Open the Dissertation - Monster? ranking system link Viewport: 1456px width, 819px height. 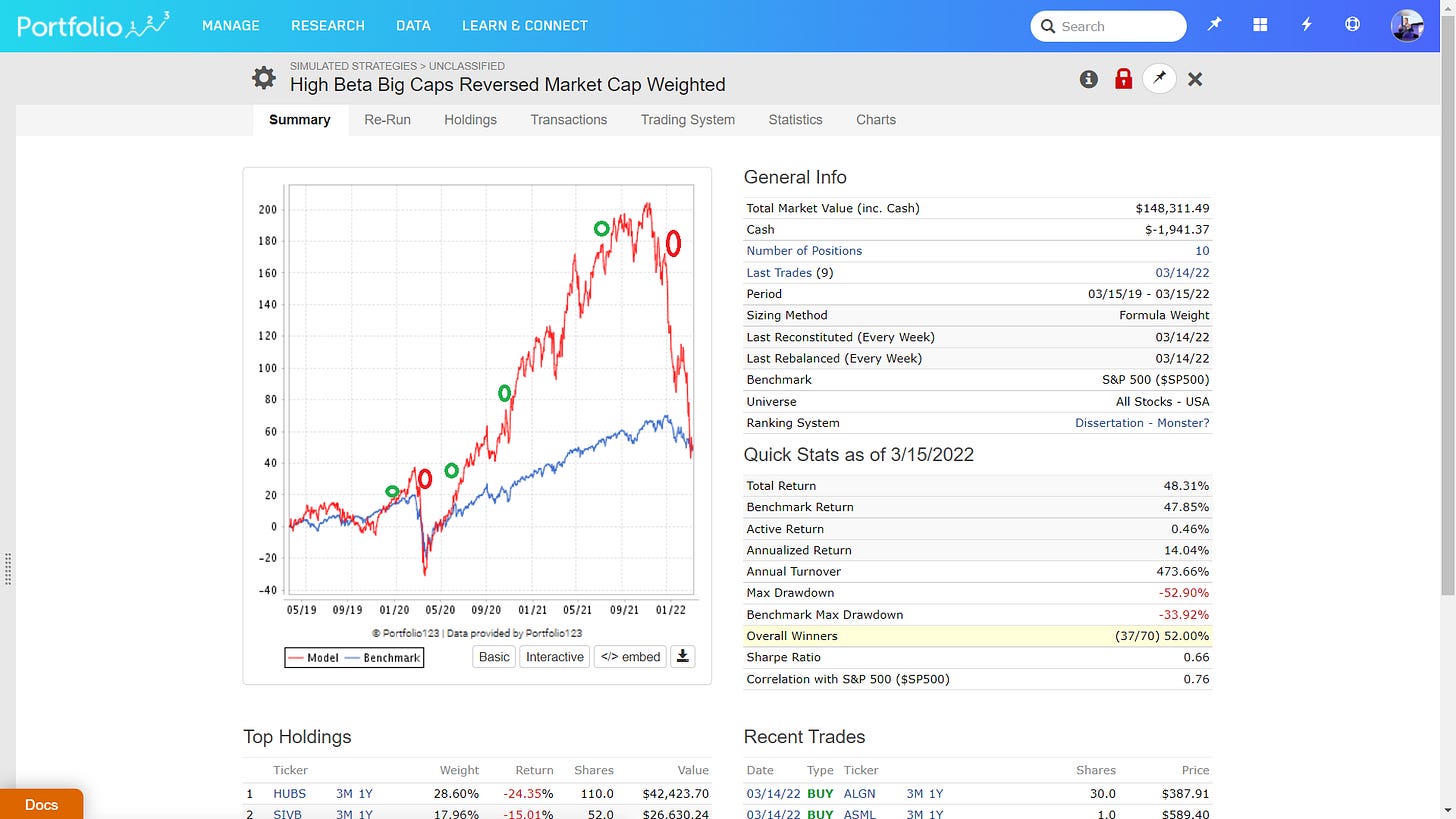coord(1142,423)
